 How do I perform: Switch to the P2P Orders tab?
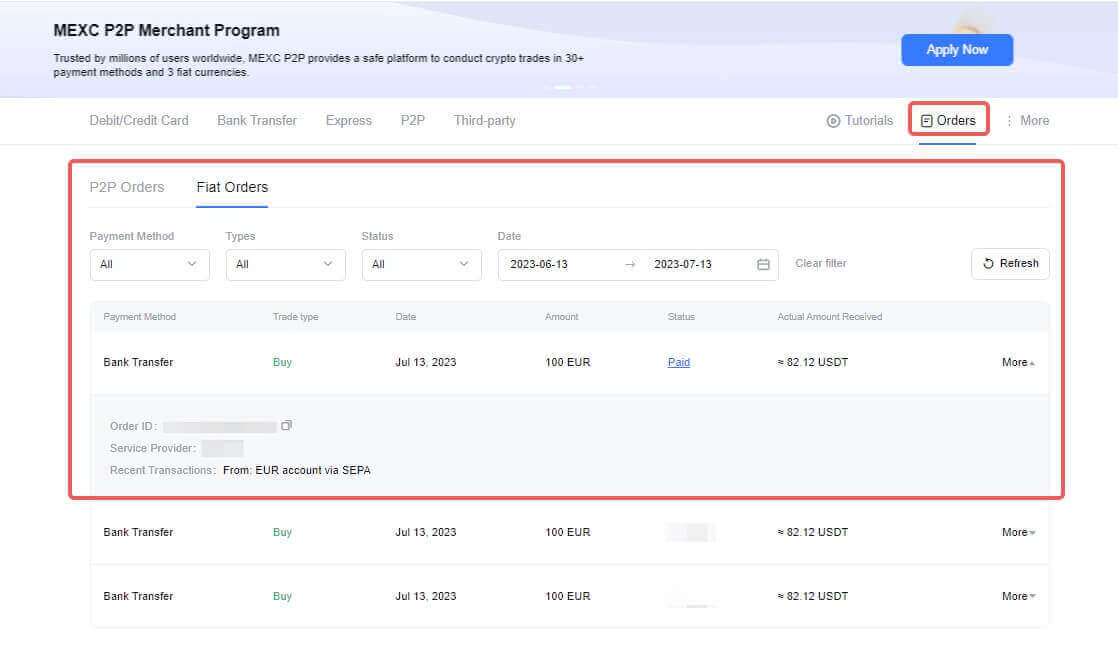127,187
